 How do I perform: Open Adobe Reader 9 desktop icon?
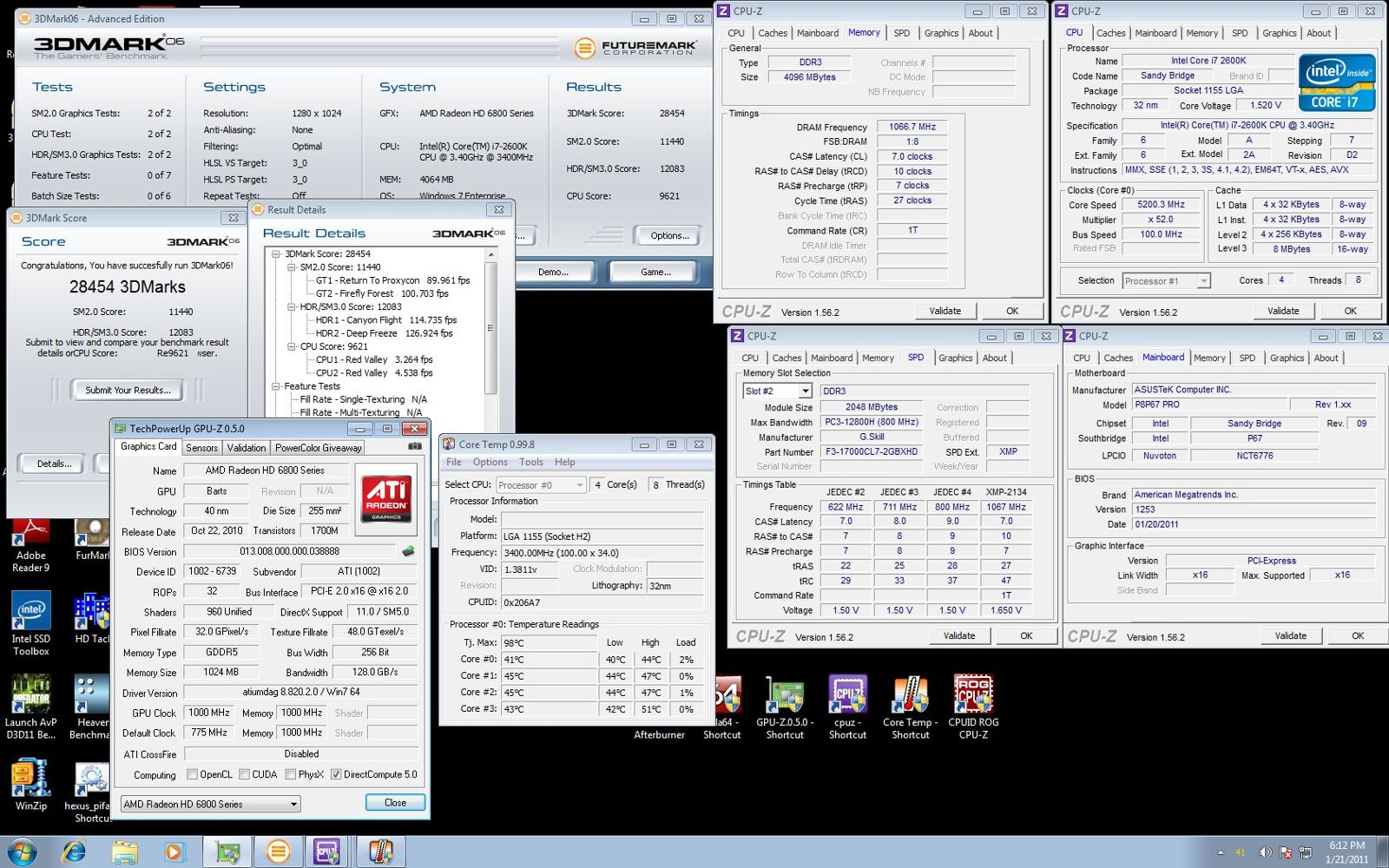click(30, 546)
